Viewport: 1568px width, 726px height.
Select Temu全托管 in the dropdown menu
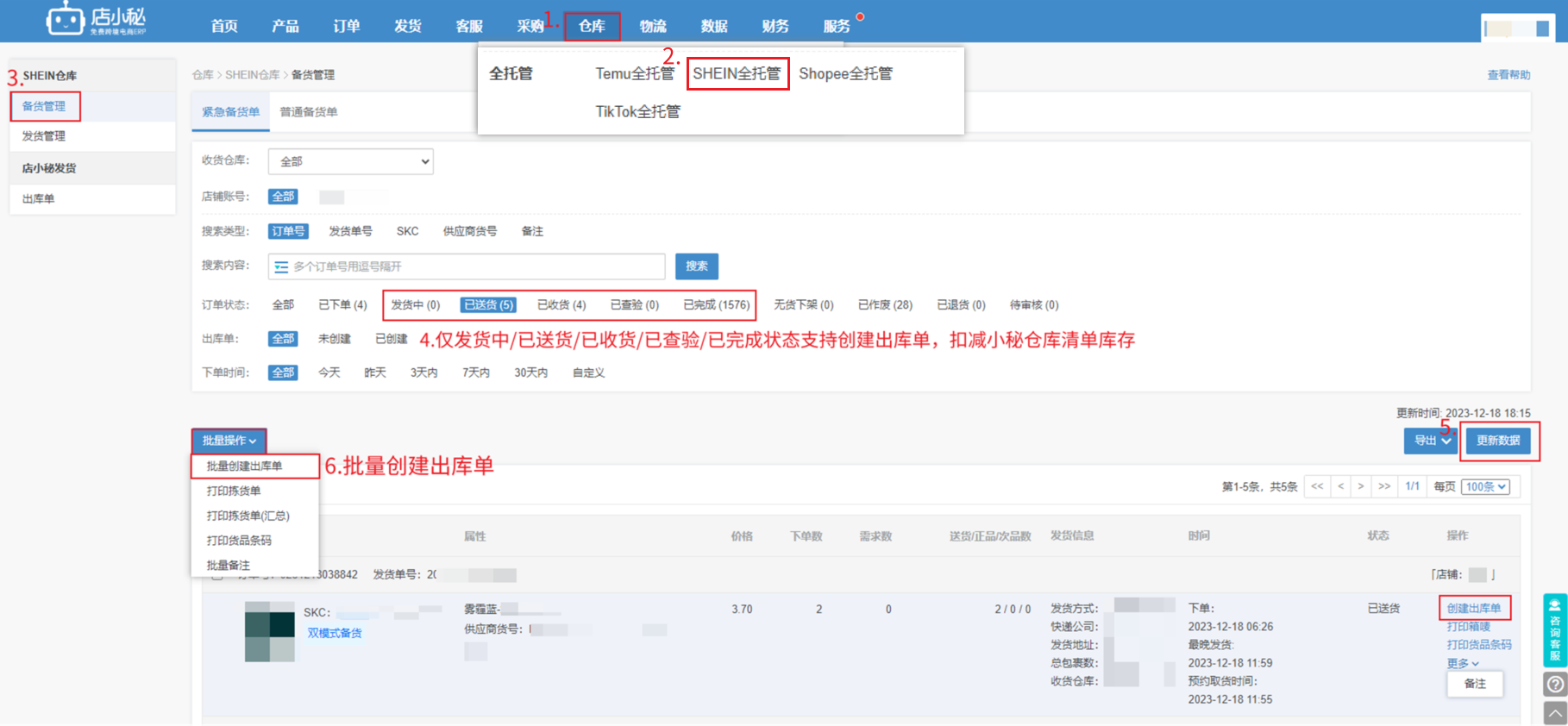click(x=635, y=74)
